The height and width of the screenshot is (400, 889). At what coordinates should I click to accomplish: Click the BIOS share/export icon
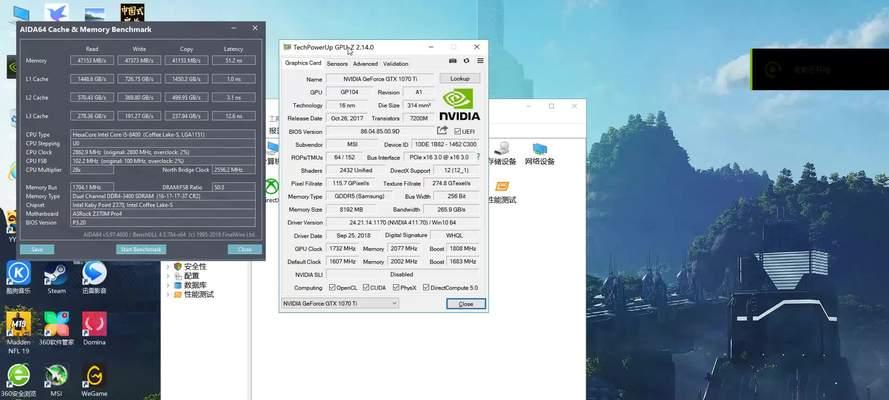coord(442,131)
